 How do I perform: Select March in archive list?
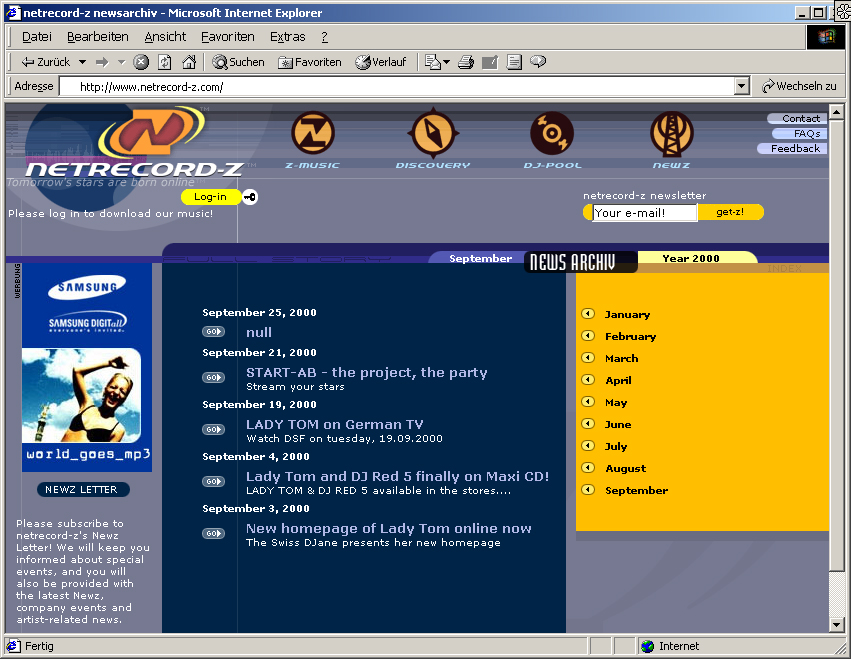pos(621,358)
